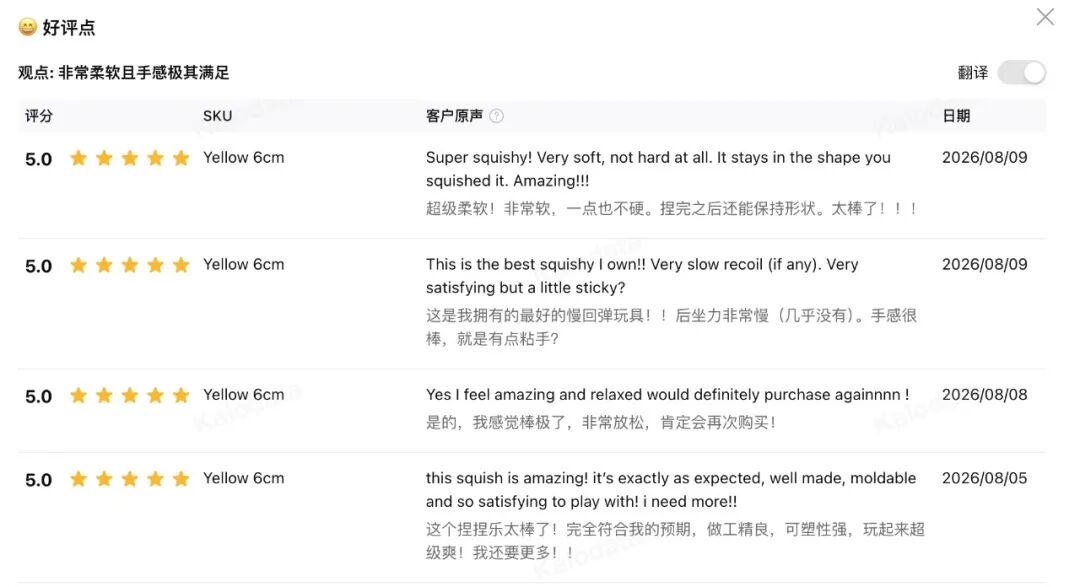The width and height of the screenshot is (1080, 587).
Task: Click 'Yes I feel amazing and relaxed' review
Action: point(667,395)
